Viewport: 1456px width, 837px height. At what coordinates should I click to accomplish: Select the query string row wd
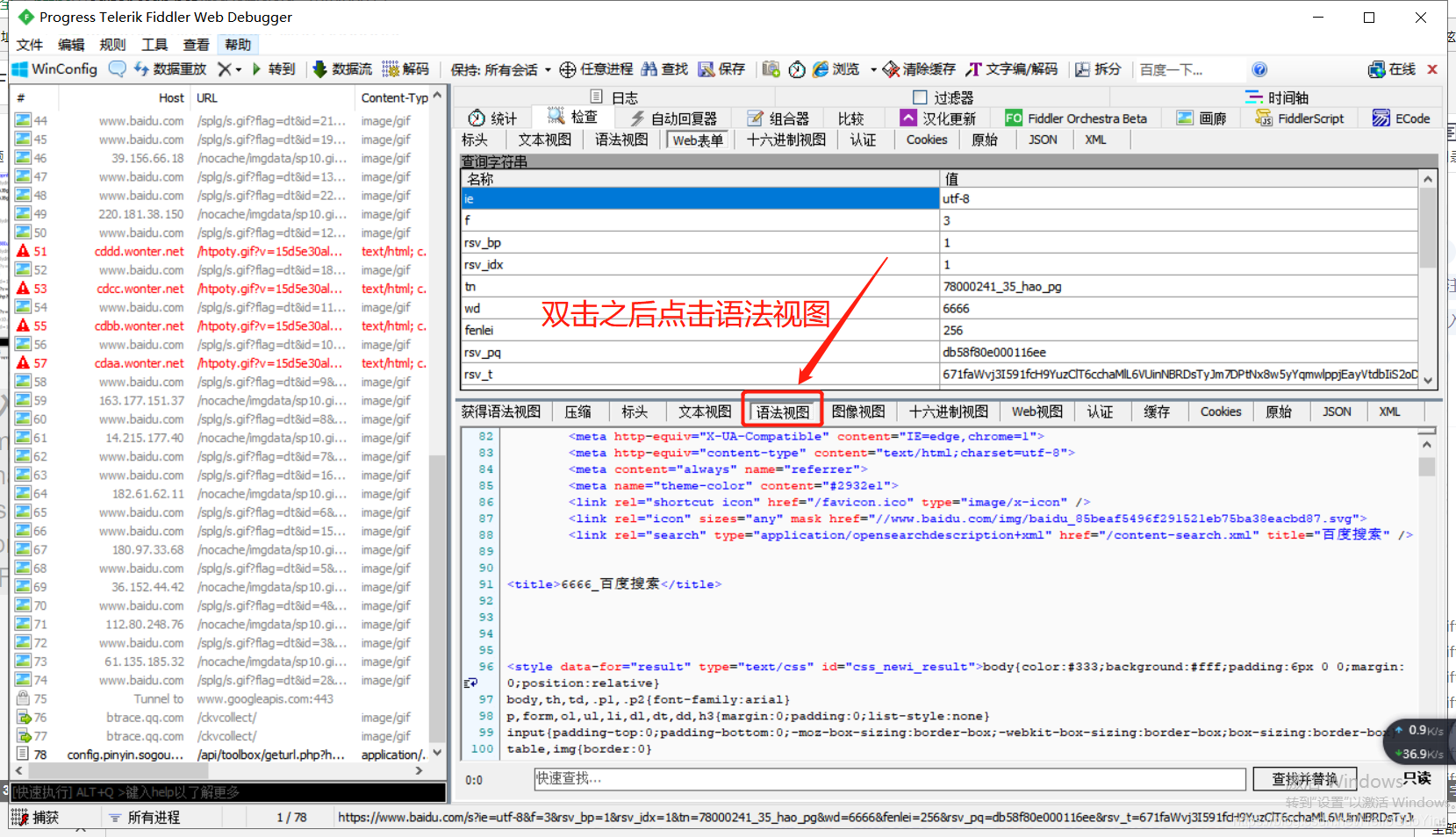(939, 309)
